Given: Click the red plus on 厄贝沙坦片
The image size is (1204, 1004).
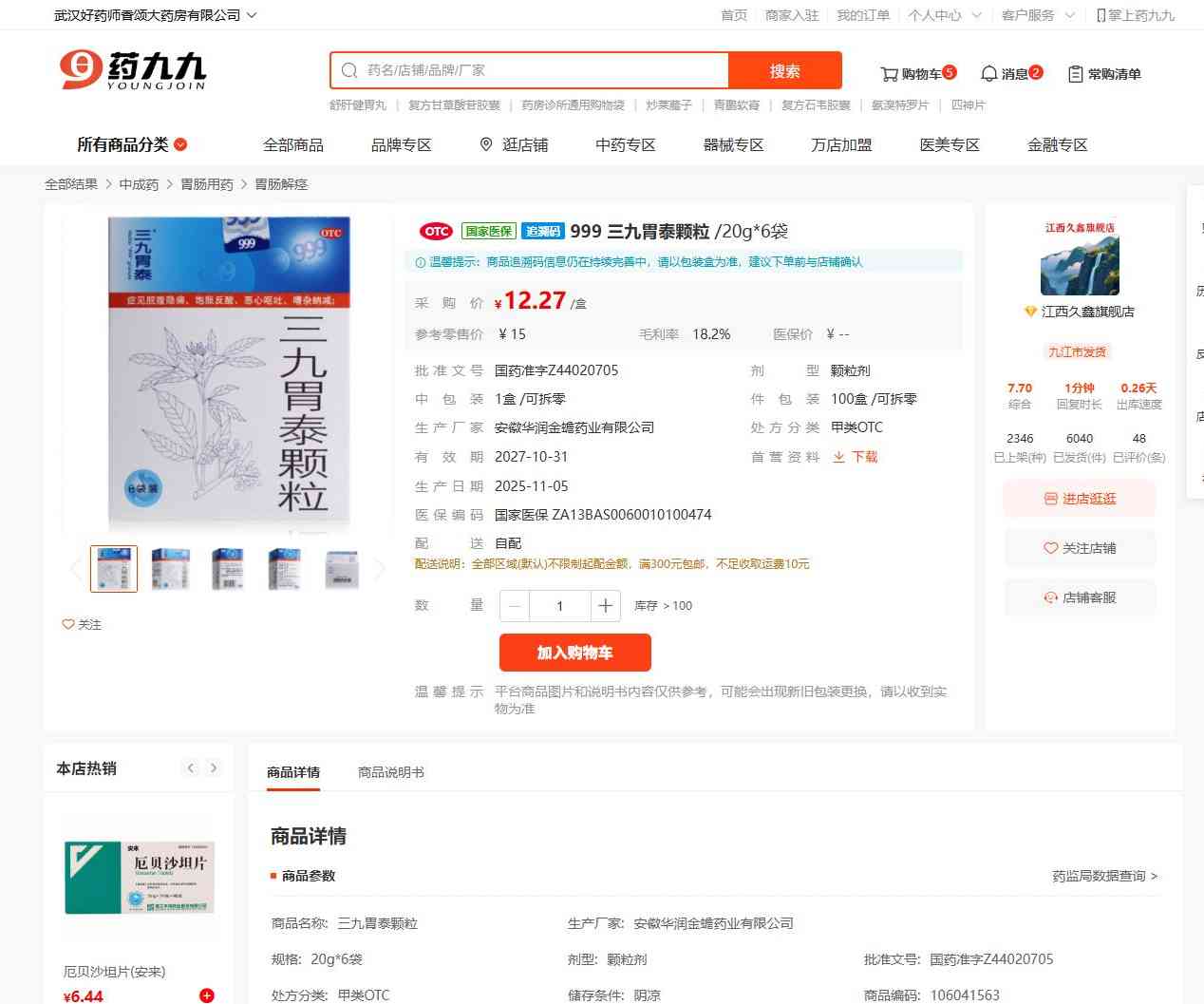Looking at the screenshot, I should pyautogui.click(x=207, y=995).
